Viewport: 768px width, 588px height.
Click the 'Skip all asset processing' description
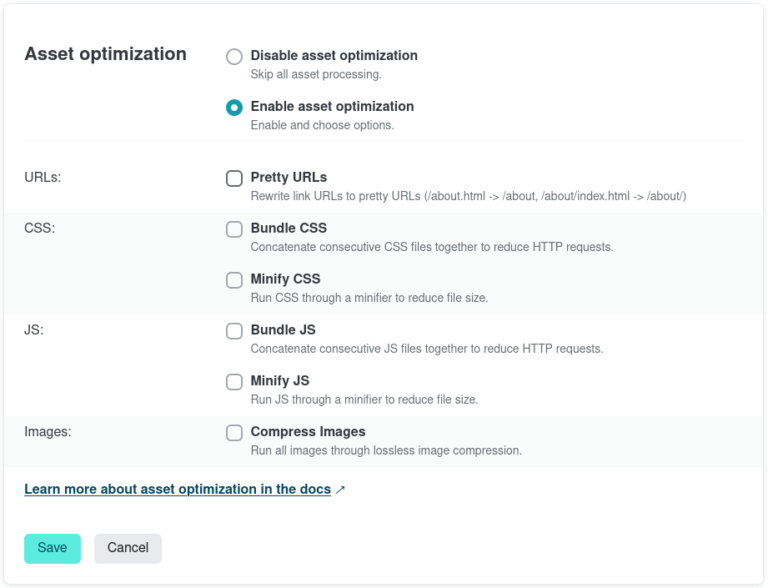point(315,75)
